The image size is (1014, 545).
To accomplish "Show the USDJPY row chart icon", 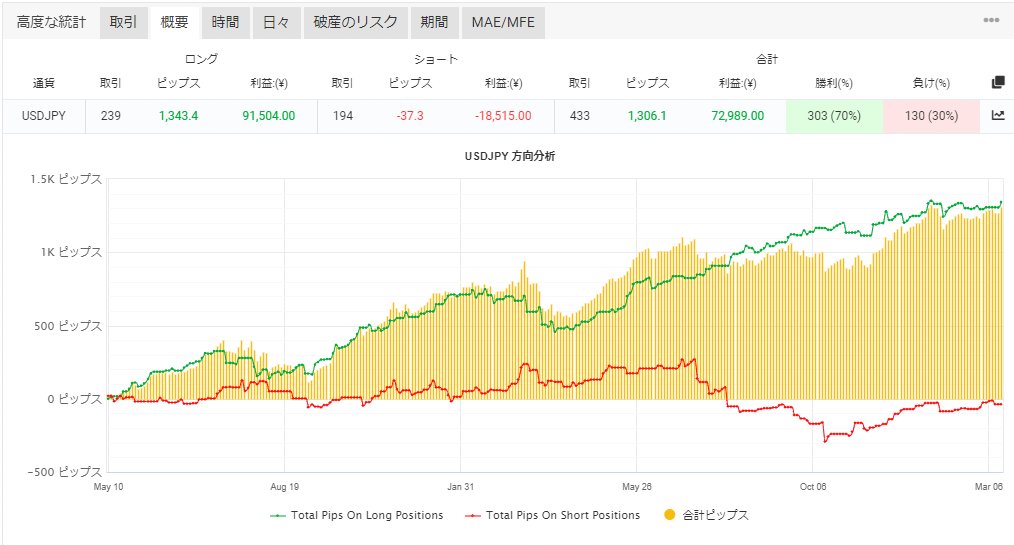I will (998, 116).
